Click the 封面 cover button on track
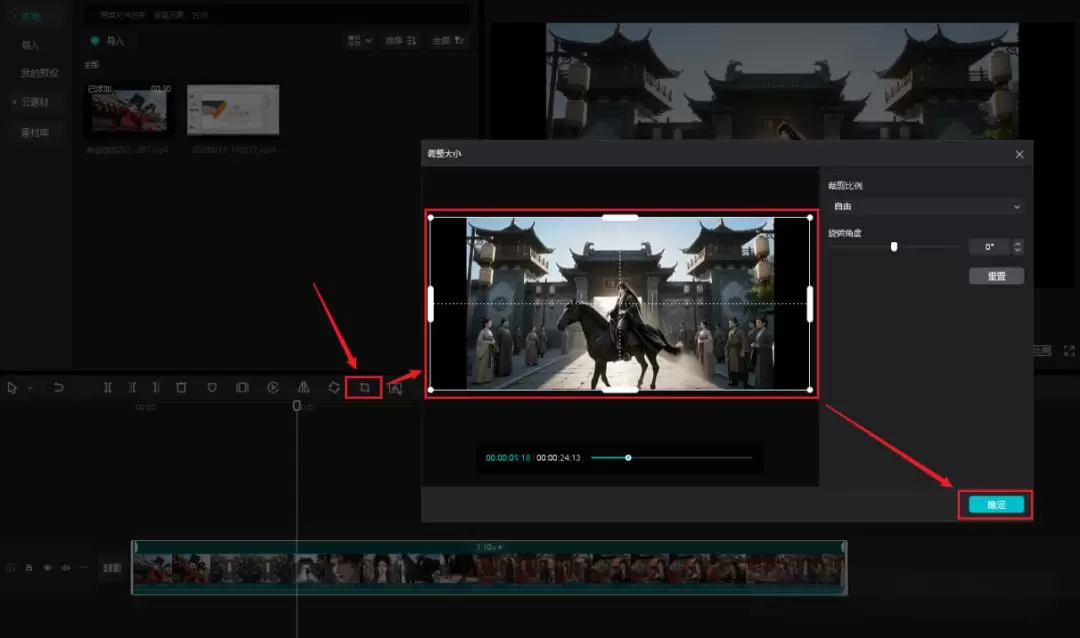This screenshot has height=638, width=1080. tap(112, 568)
